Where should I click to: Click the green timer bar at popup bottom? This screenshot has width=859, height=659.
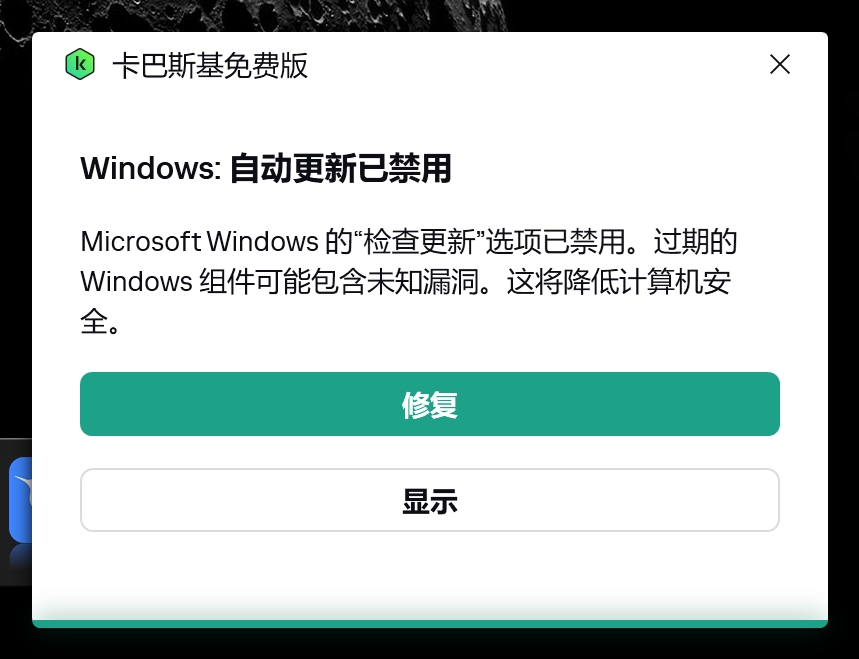coord(430,623)
